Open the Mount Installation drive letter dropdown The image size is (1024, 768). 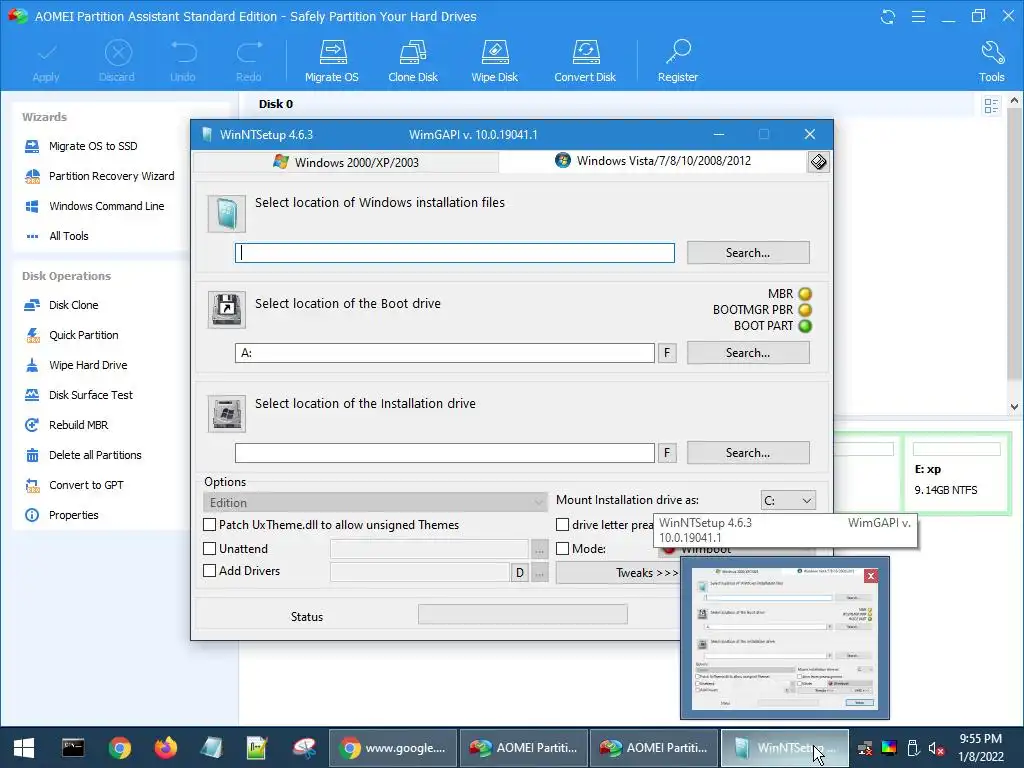pyautogui.click(x=788, y=501)
